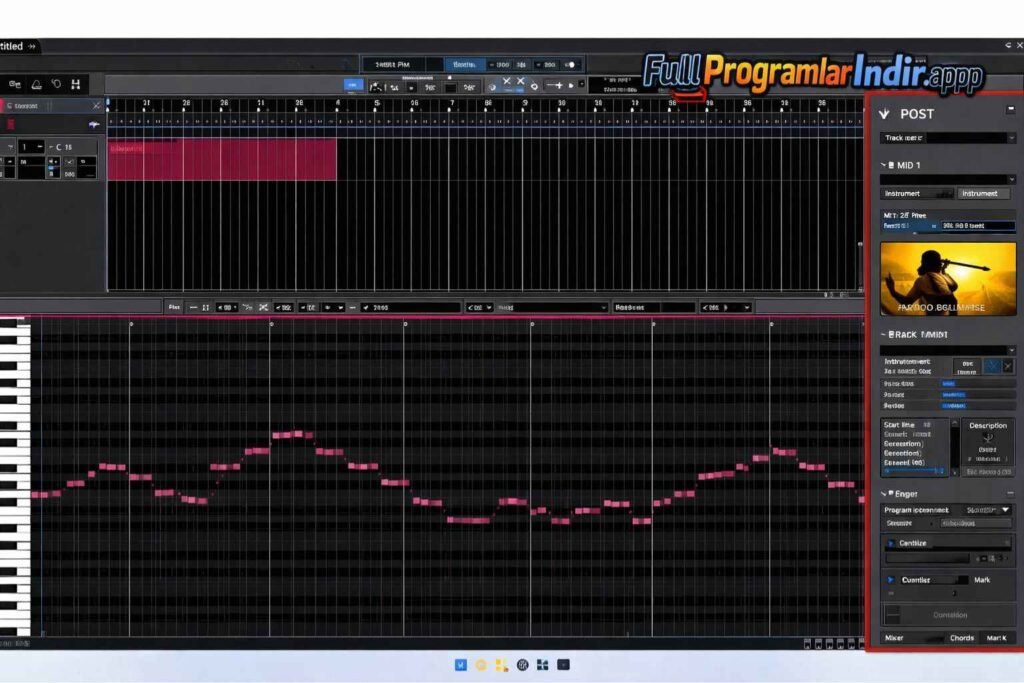This screenshot has height=683, width=1024.
Task: Select the bell notification icon top-left
Action: click(x=37, y=85)
